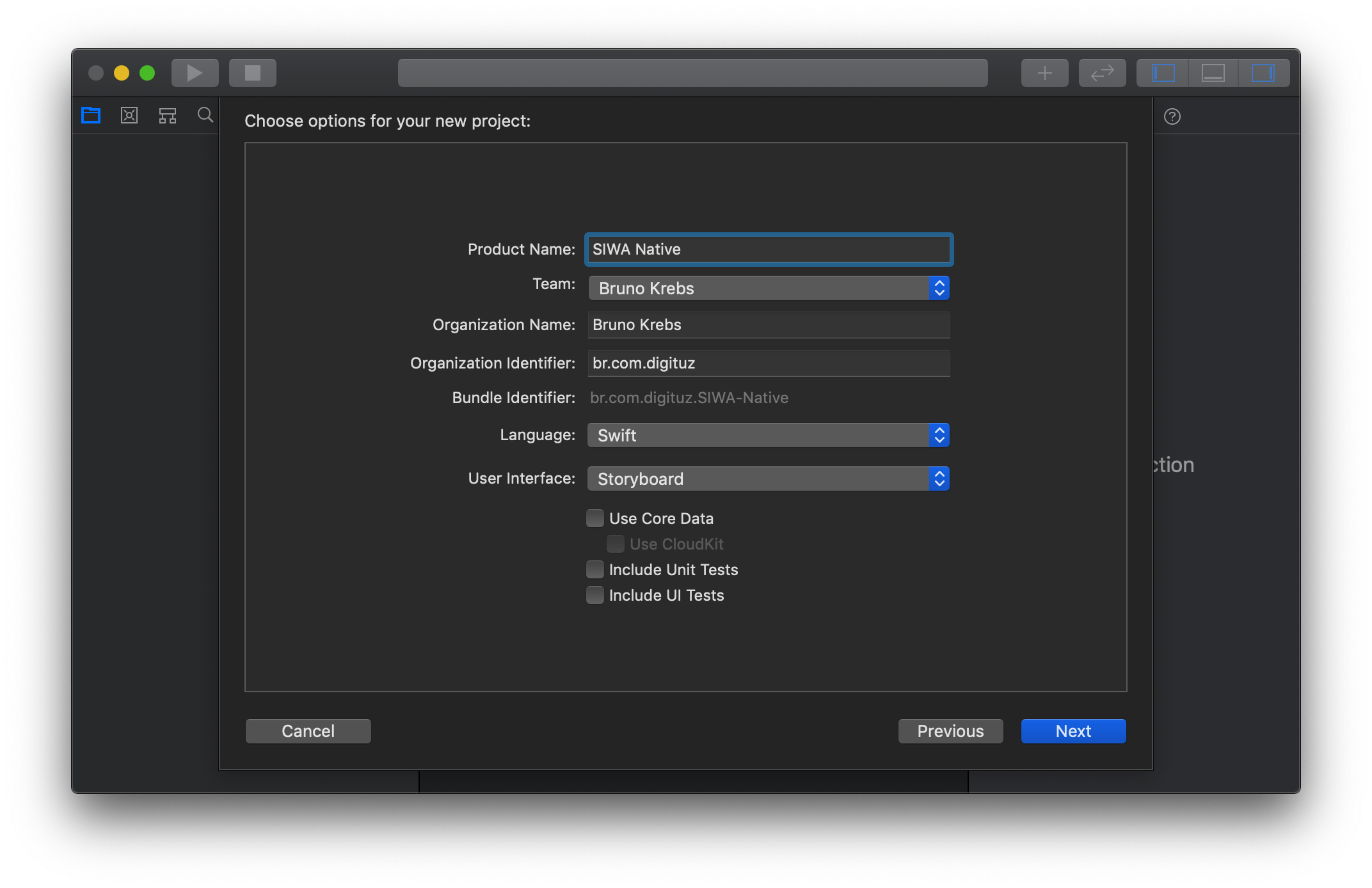
Task: Open the Language dropdown set to Swift
Action: click(768, 436)
